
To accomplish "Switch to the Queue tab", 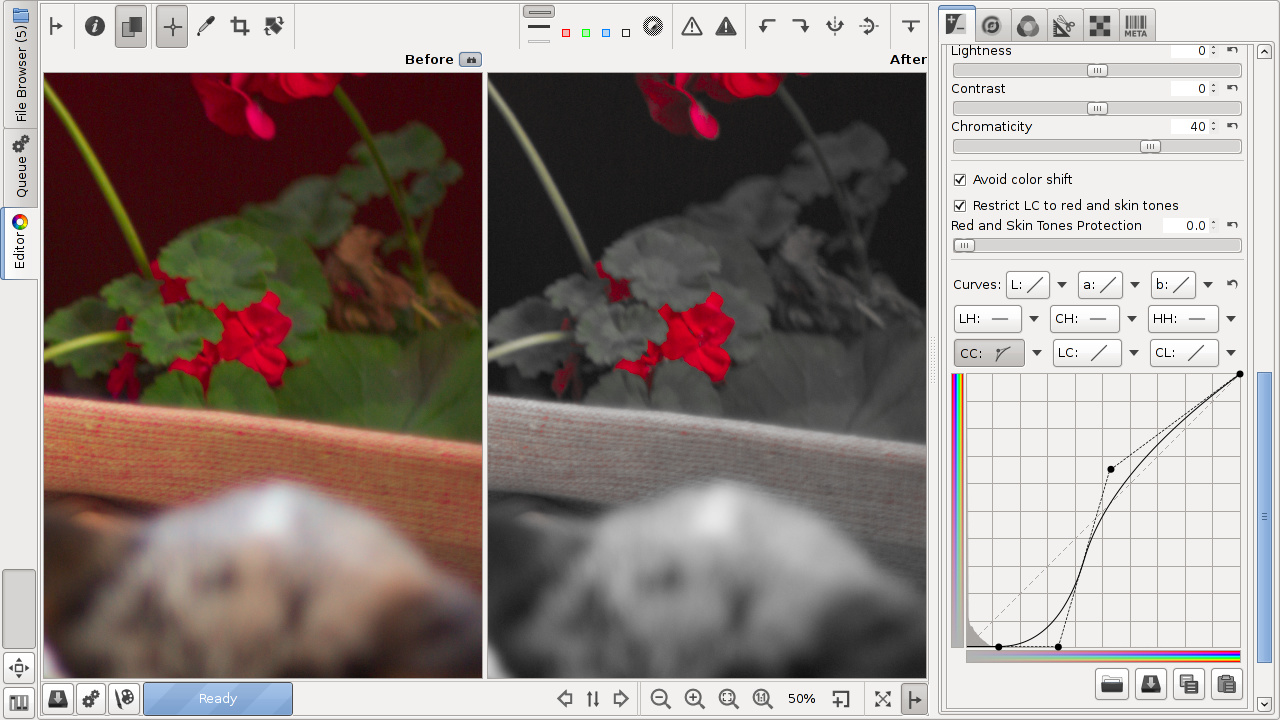I will tap(20, 167).
